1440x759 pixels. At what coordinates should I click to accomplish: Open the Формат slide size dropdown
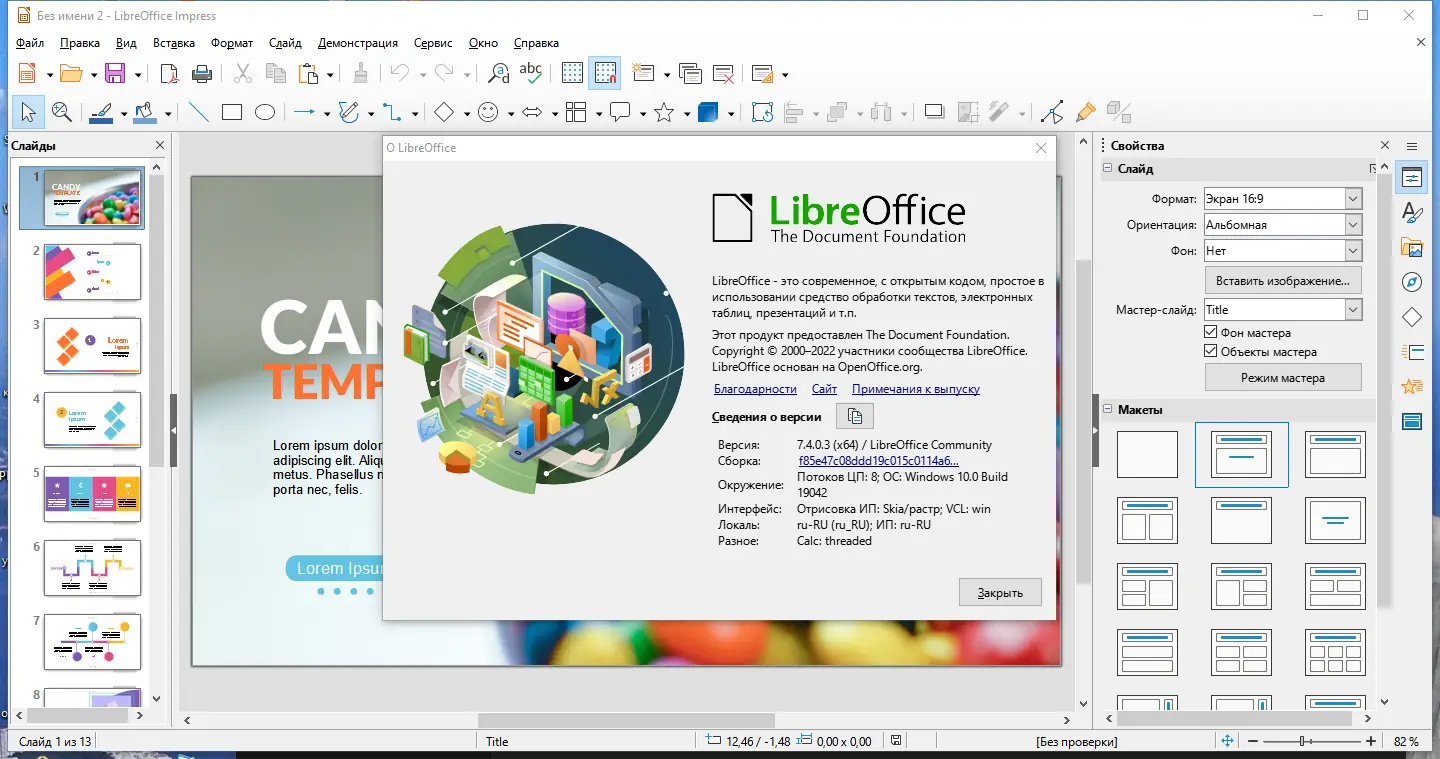[x=1352, y=198]
